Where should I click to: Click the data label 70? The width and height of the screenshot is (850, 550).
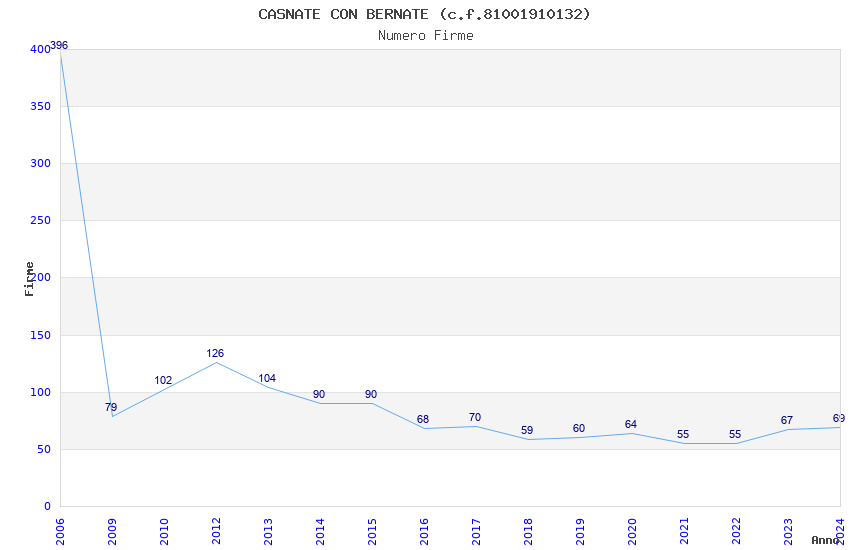pyautogui.click(x=475, y=417)
